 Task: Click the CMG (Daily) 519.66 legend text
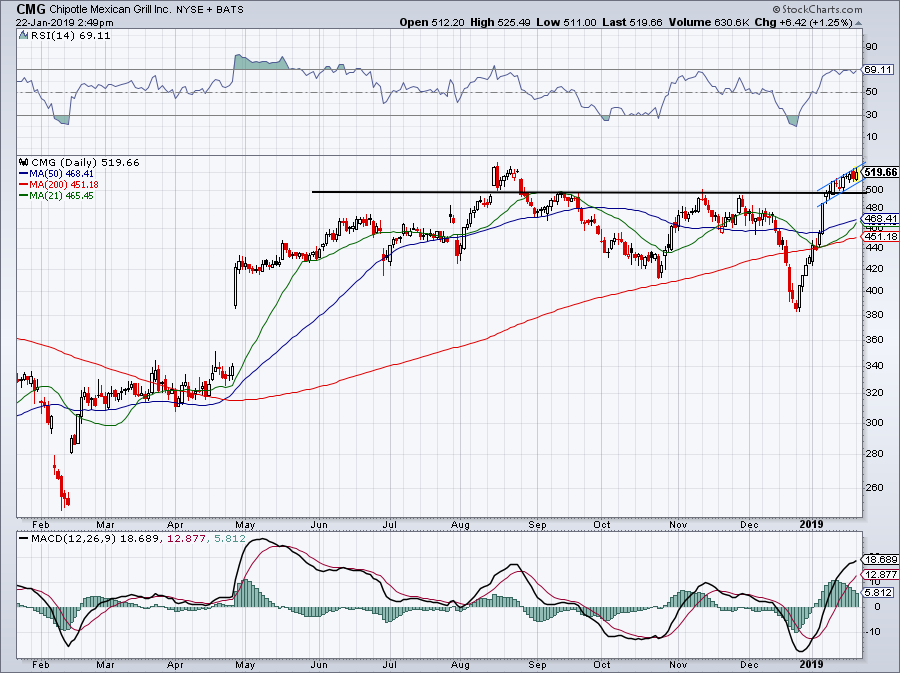(x=85, y=162)
